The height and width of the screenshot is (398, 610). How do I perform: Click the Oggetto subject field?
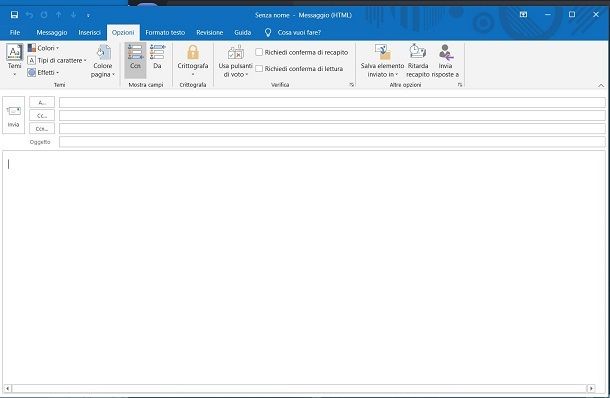click(332, 142)
